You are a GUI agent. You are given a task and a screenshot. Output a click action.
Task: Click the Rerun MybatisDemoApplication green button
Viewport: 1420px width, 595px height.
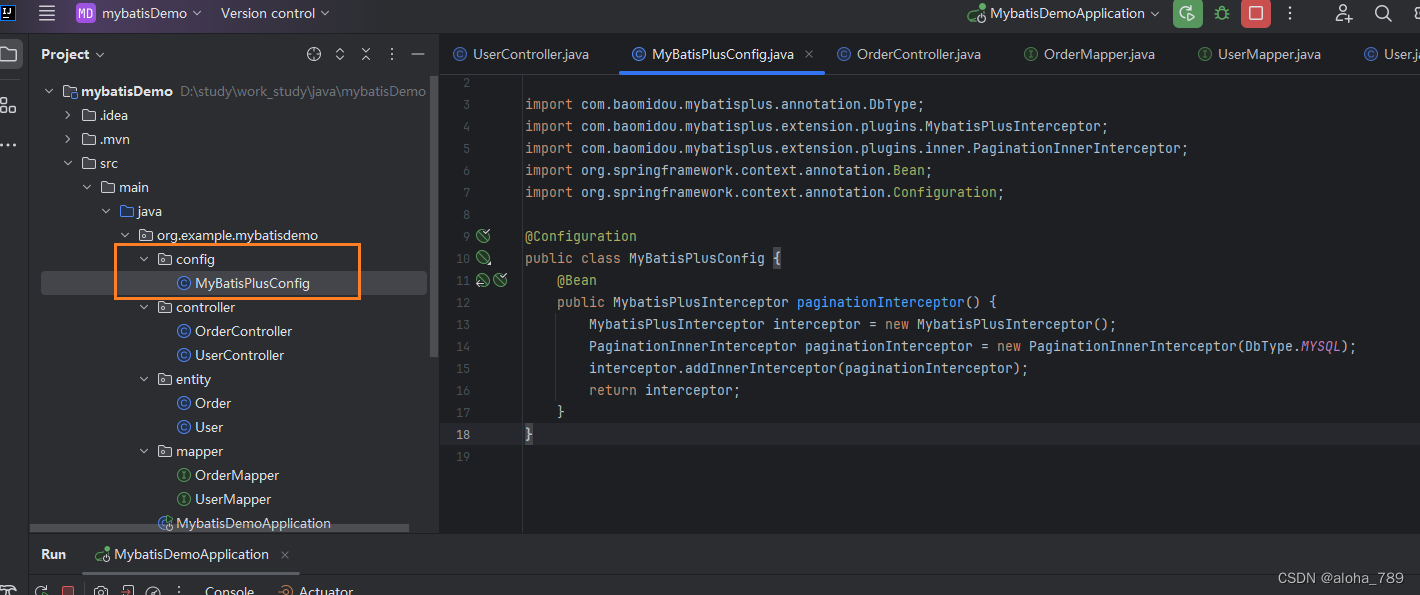coord(1187,13)
